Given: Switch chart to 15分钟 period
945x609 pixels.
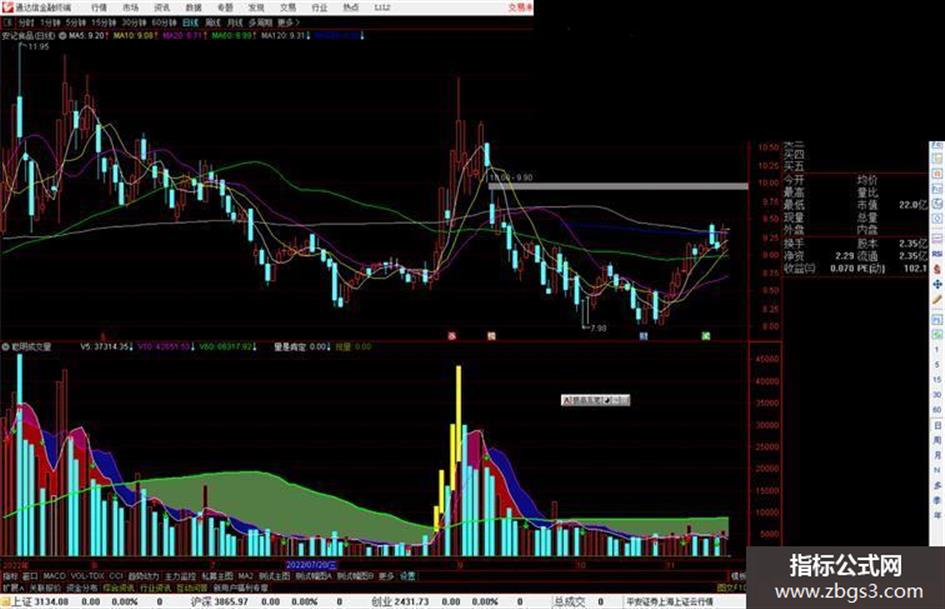Looking at the screenshot, I should (x=103, y=22).
